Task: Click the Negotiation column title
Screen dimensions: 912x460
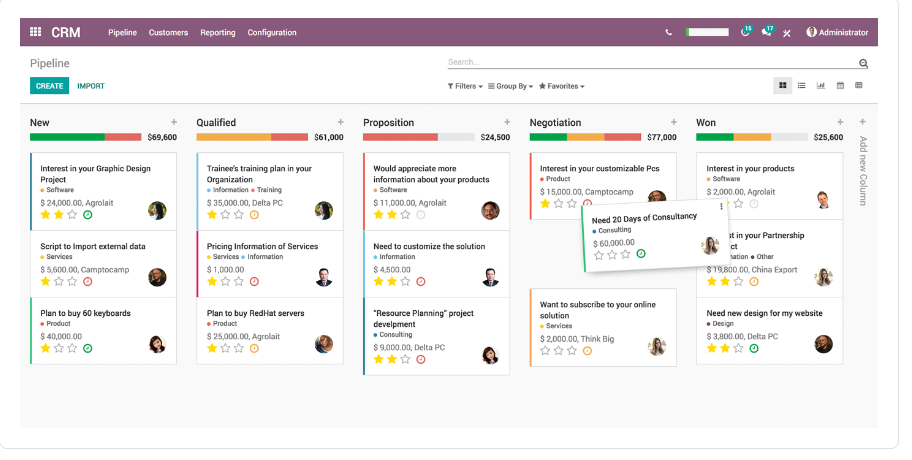Action: coord(555,123)
